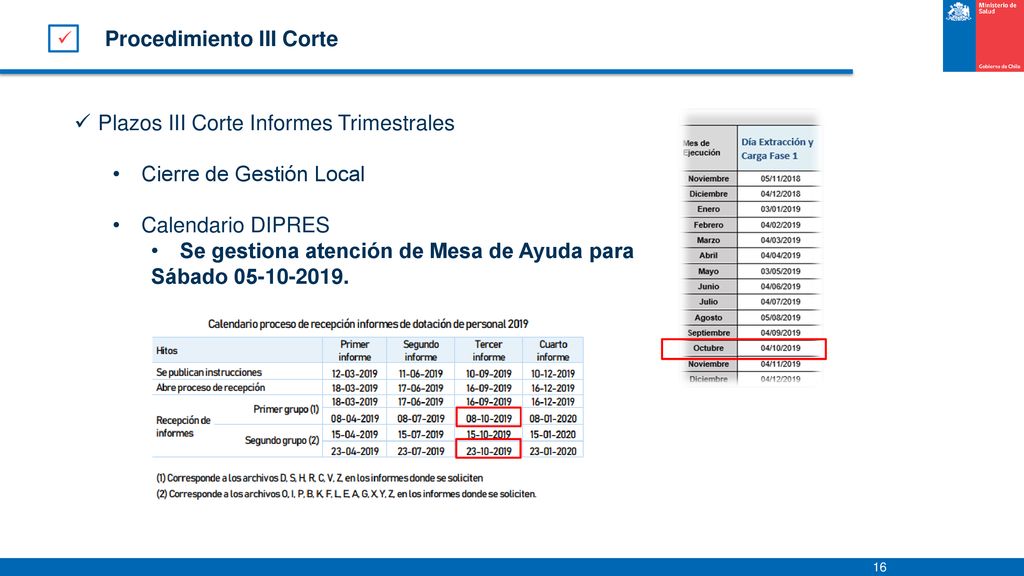1024x576 pixels.
Task: Select the extraction date 04/02/2019
Action: [x=780, y=225]
